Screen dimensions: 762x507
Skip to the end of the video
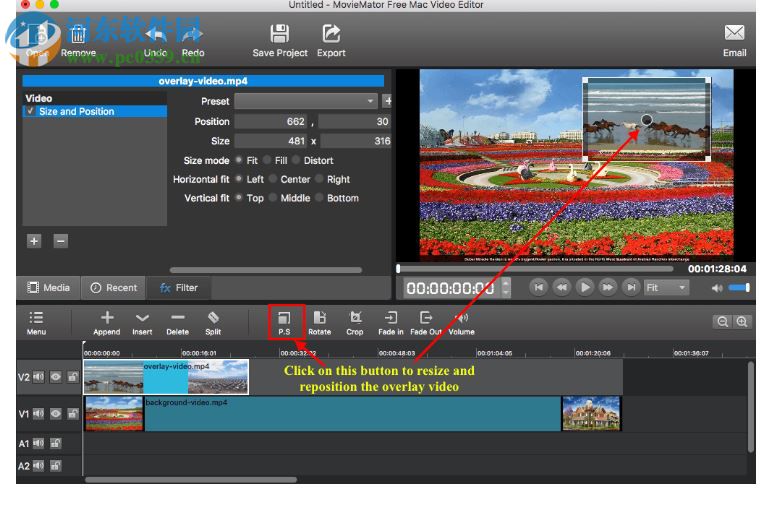(631, 287)
